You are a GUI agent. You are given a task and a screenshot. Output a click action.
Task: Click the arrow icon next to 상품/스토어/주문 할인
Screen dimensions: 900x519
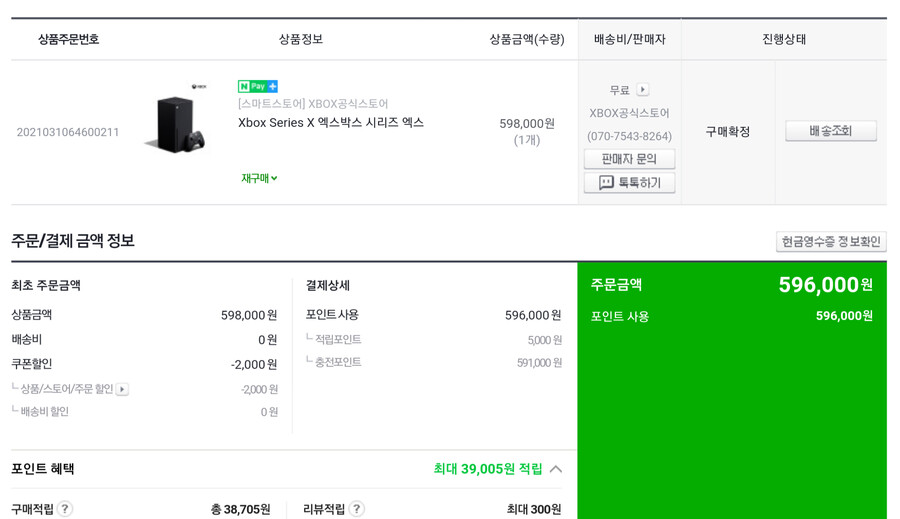point(122,389)
